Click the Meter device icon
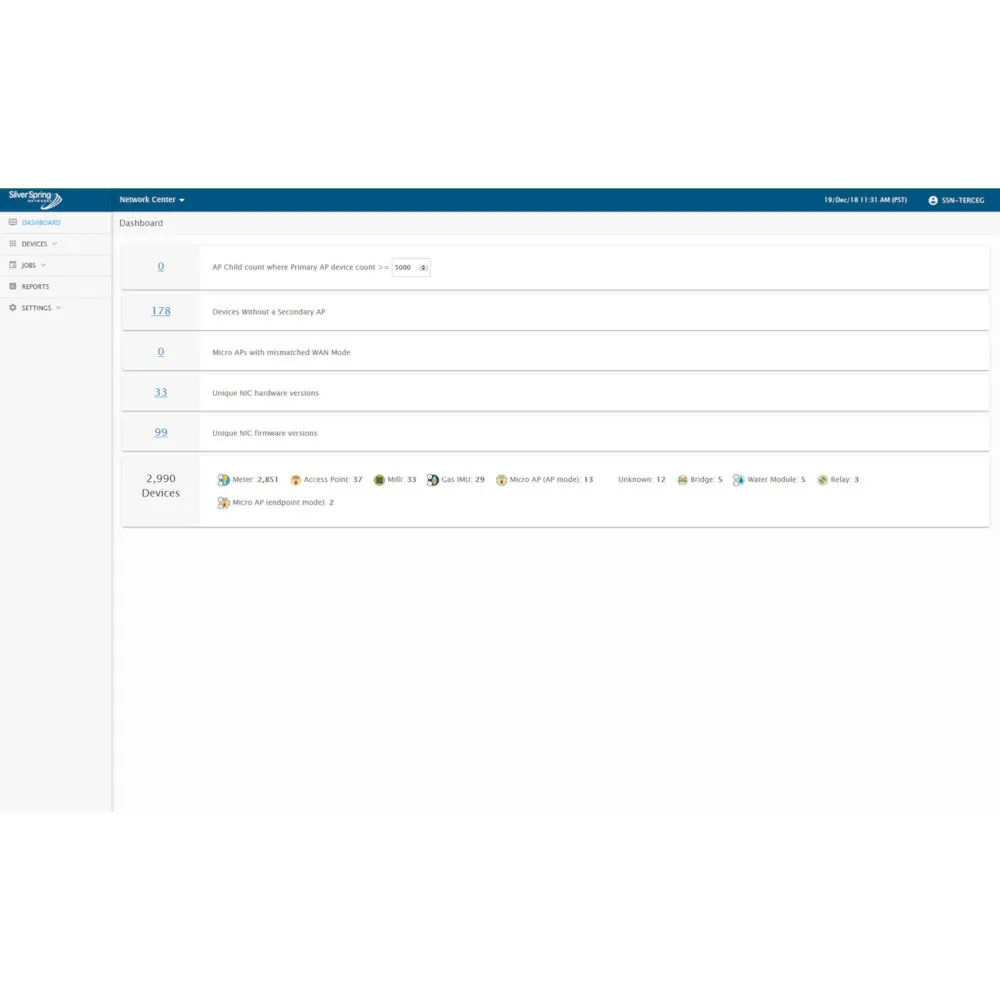This screenshot has width=1000, height=1000. coord(223,479)
